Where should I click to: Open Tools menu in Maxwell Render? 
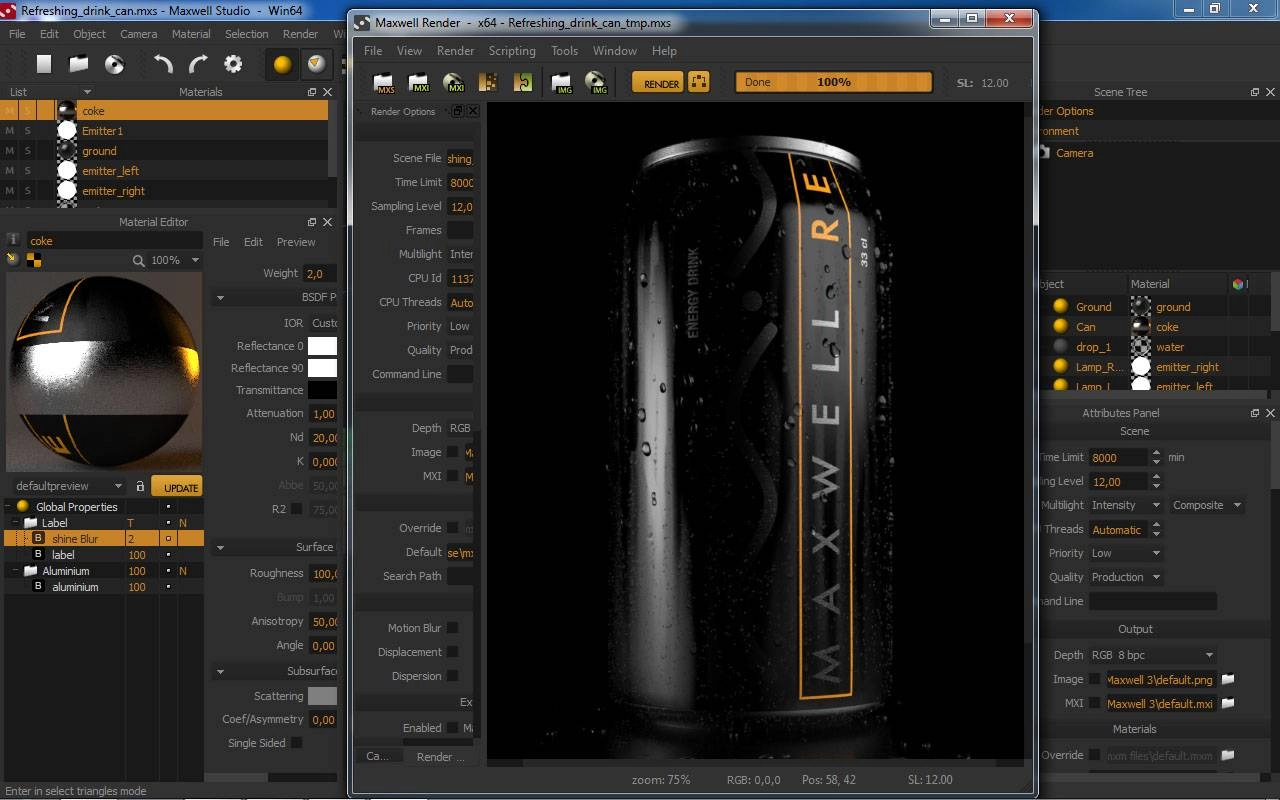tap(564, 51)
